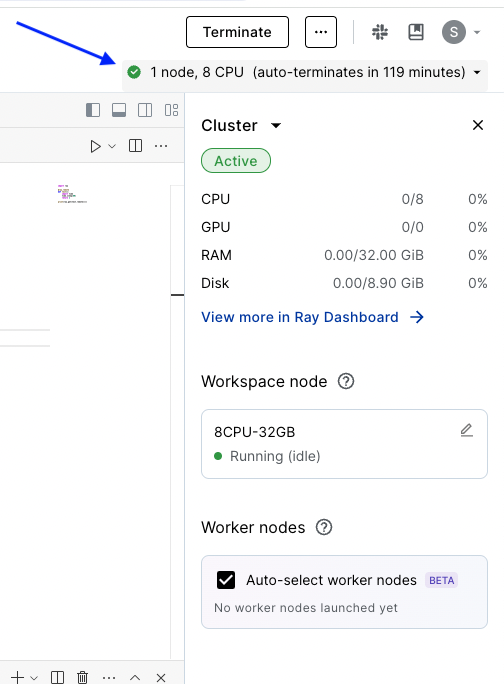Open View more in Ray Dashboard link
The height and width of the screenshot is (684, 504).
point(300,317)
